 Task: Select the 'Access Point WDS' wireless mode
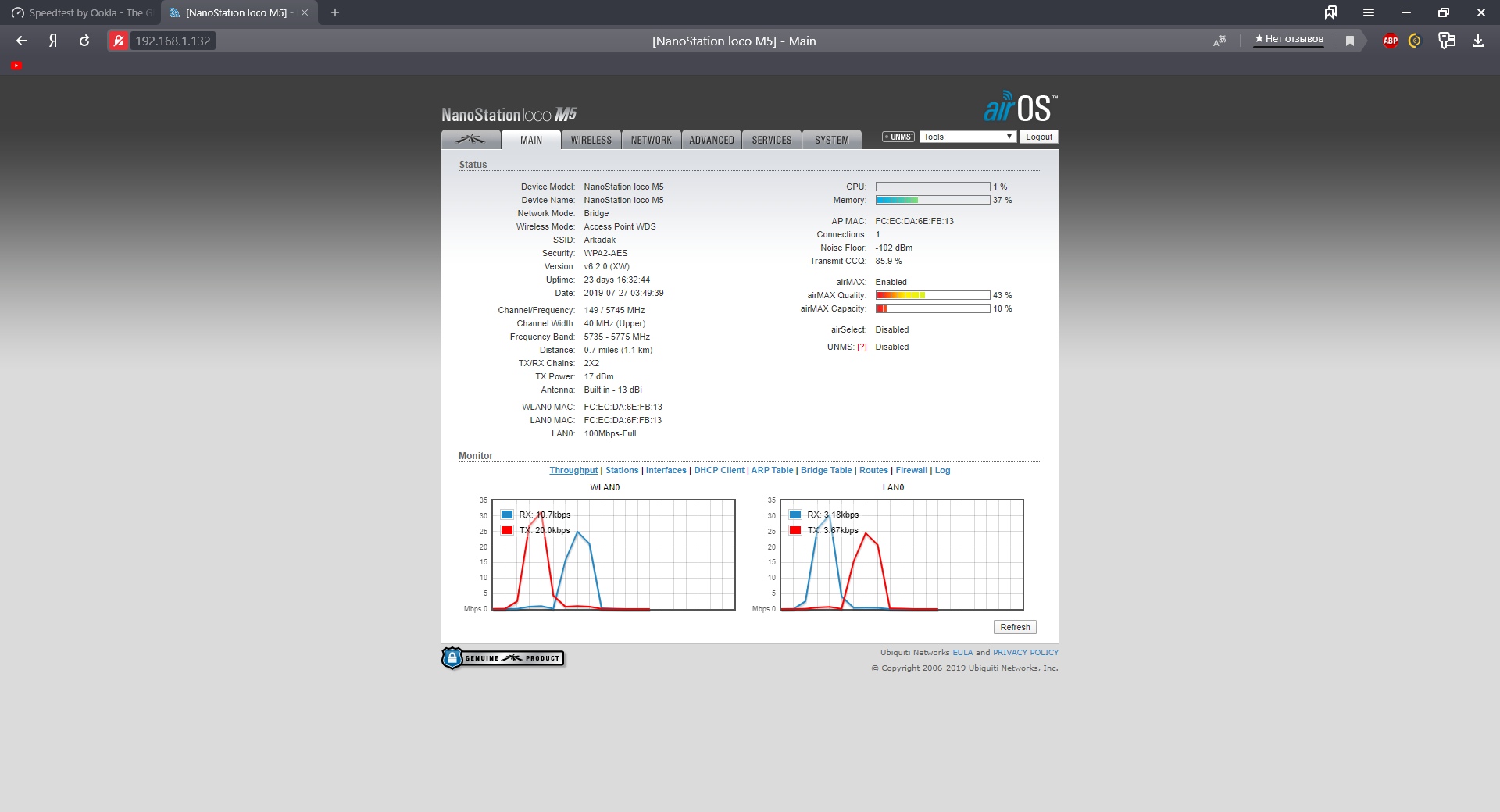tap(620, 227)
